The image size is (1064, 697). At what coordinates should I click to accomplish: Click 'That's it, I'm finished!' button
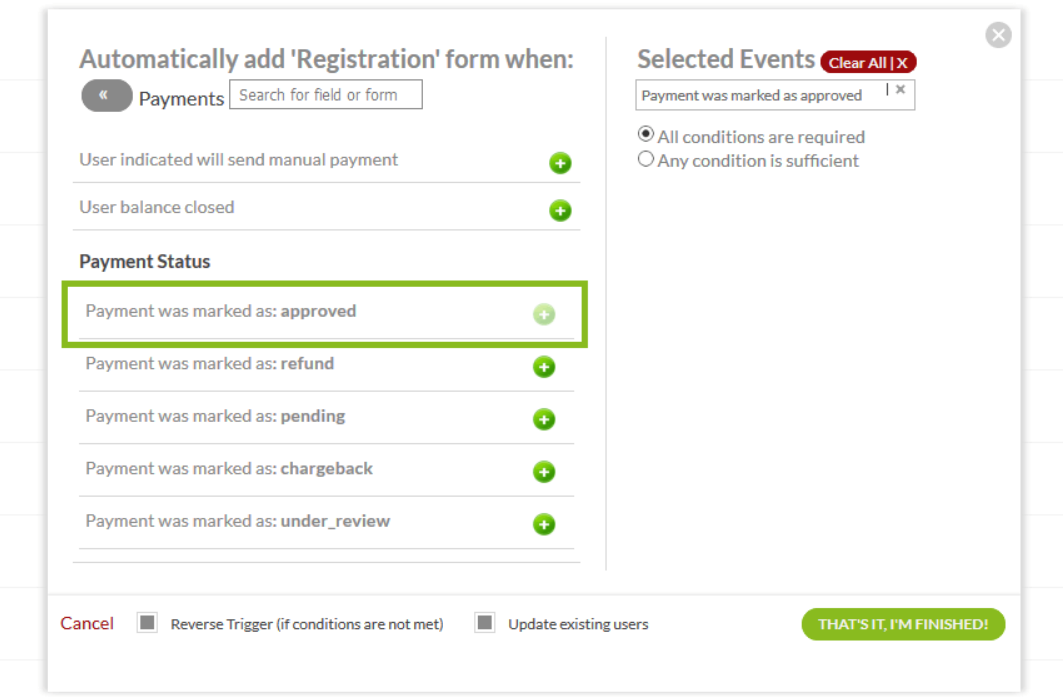(x=903, y=624)
